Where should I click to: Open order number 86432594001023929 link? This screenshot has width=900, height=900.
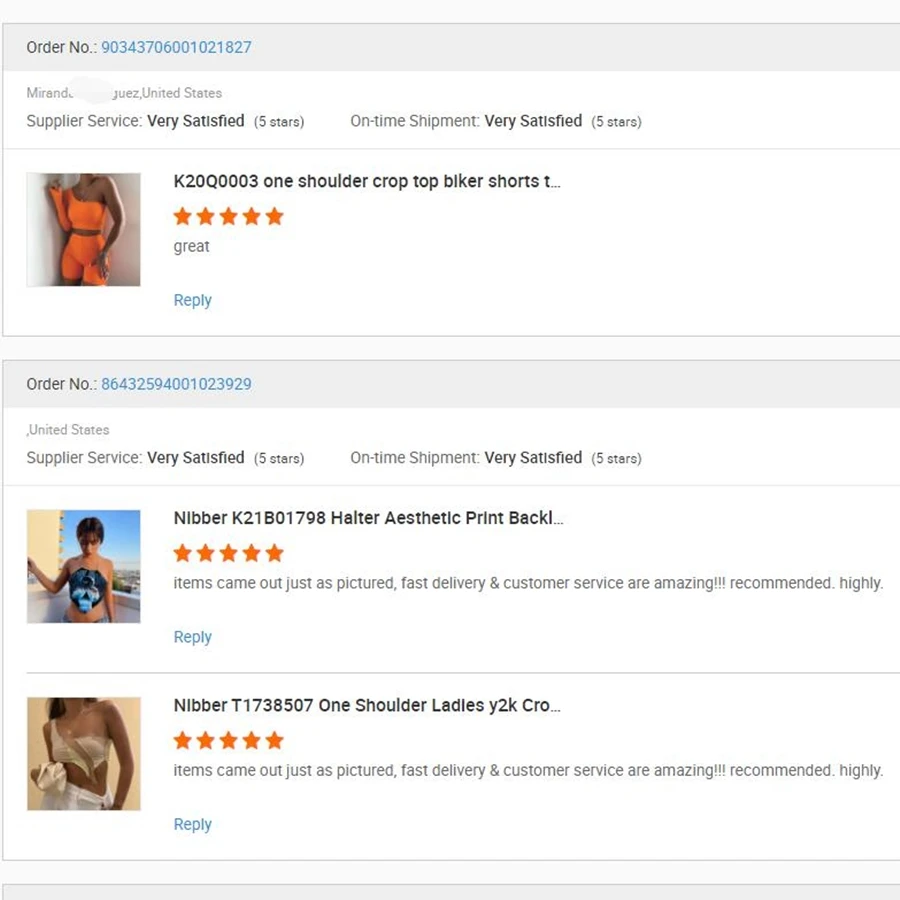176,384
